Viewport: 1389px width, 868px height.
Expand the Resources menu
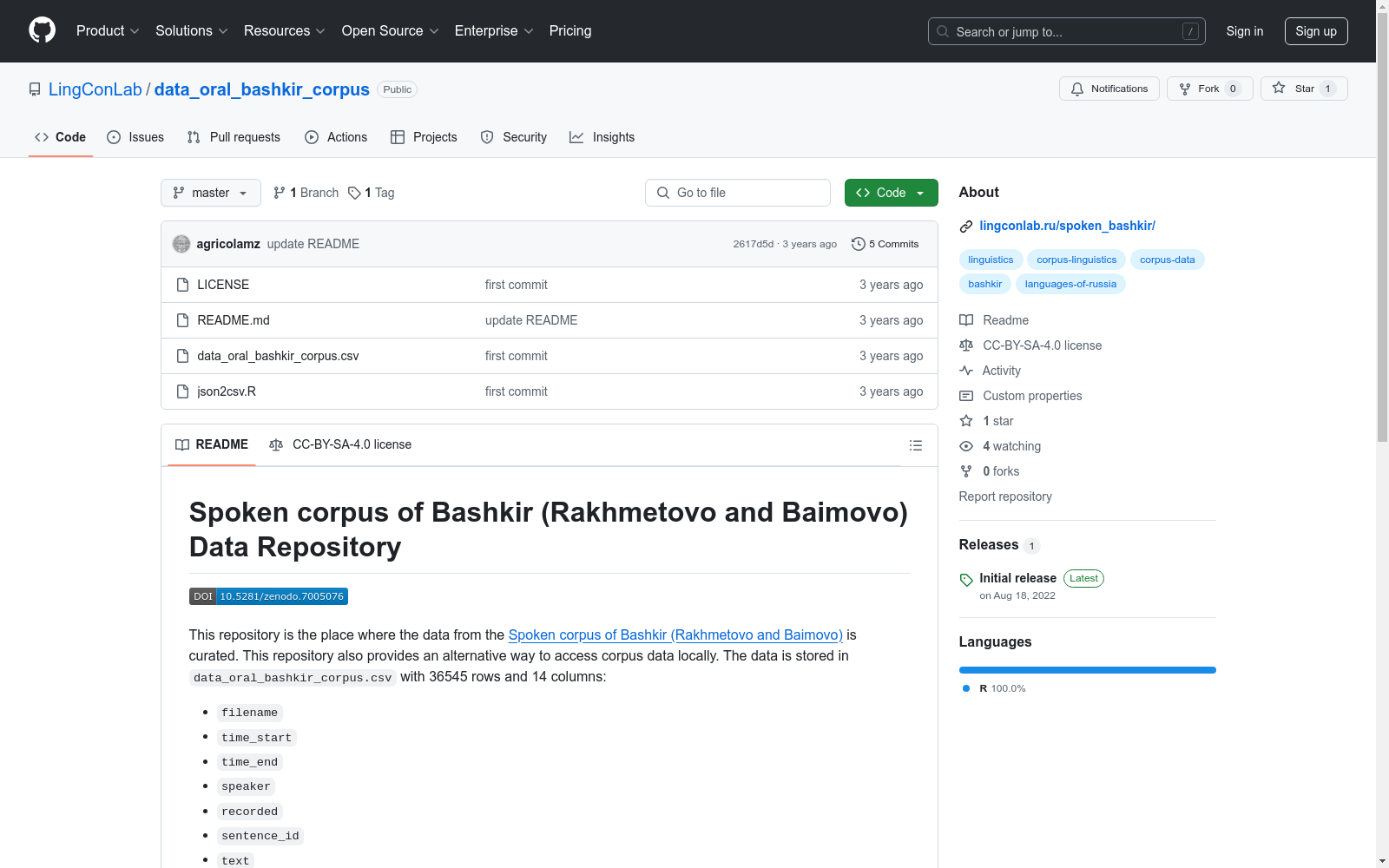pos(285,31)
